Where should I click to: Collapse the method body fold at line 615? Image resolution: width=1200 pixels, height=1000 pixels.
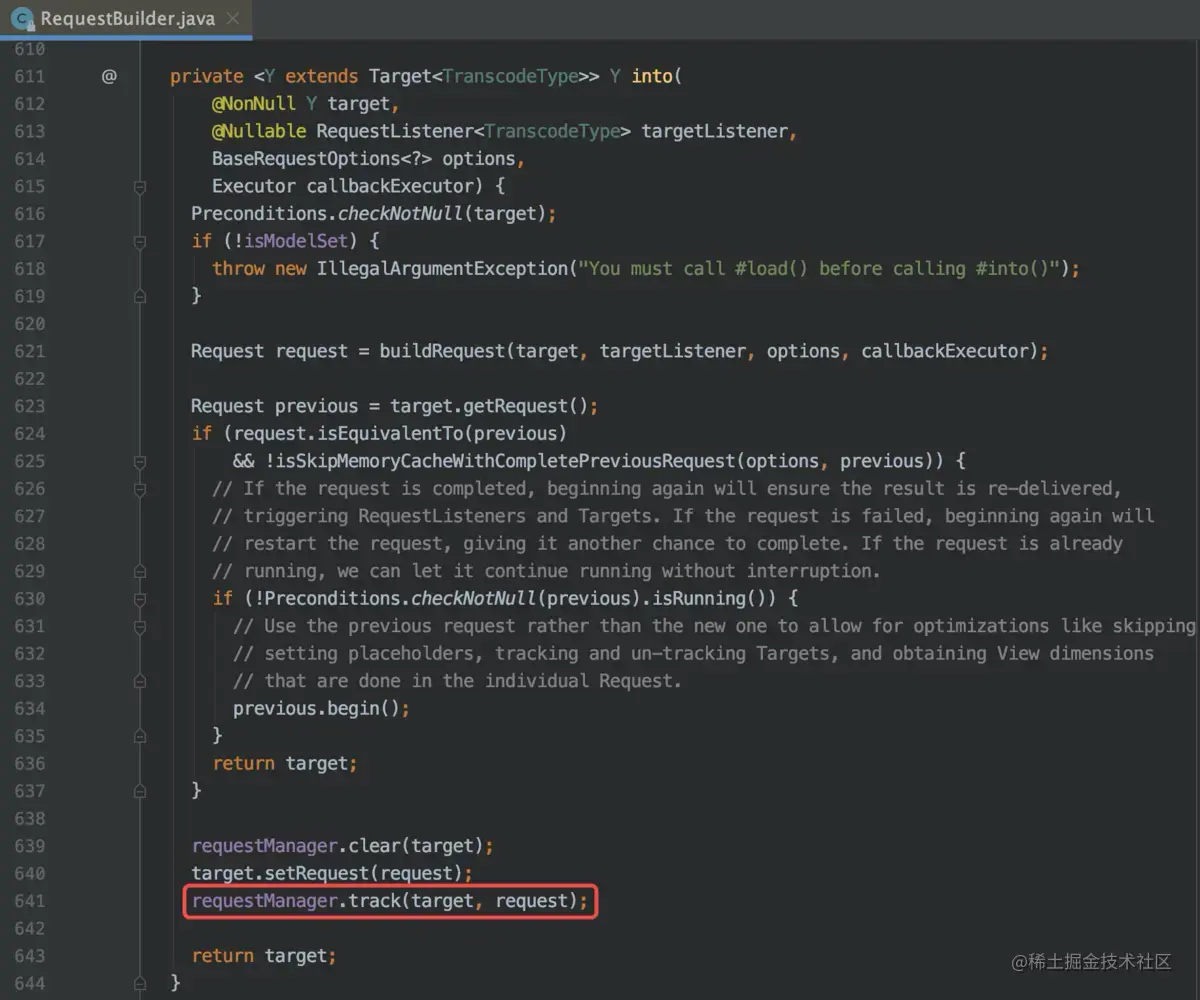coord(140,186)
